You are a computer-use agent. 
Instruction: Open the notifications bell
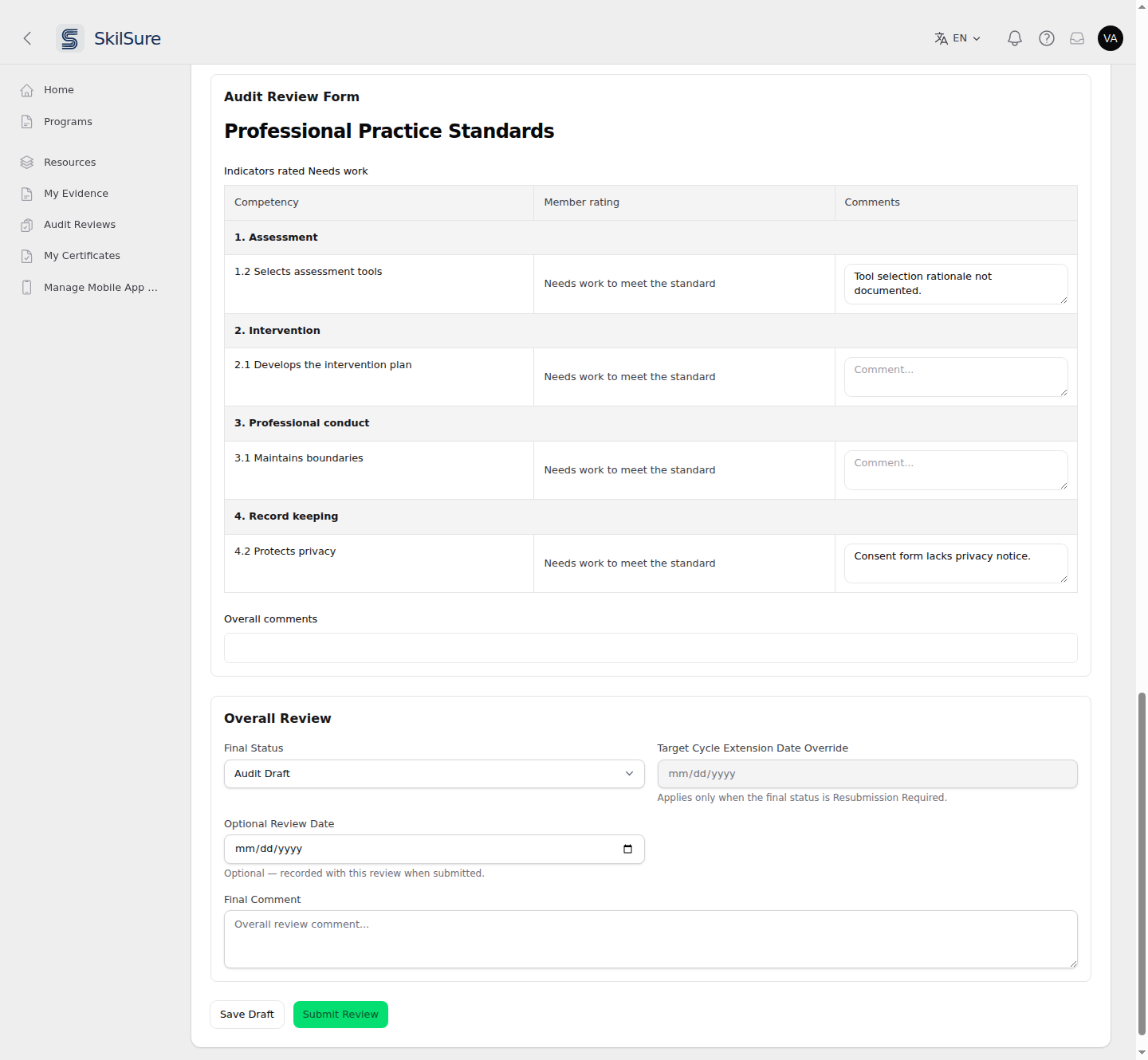(1015, 38)
